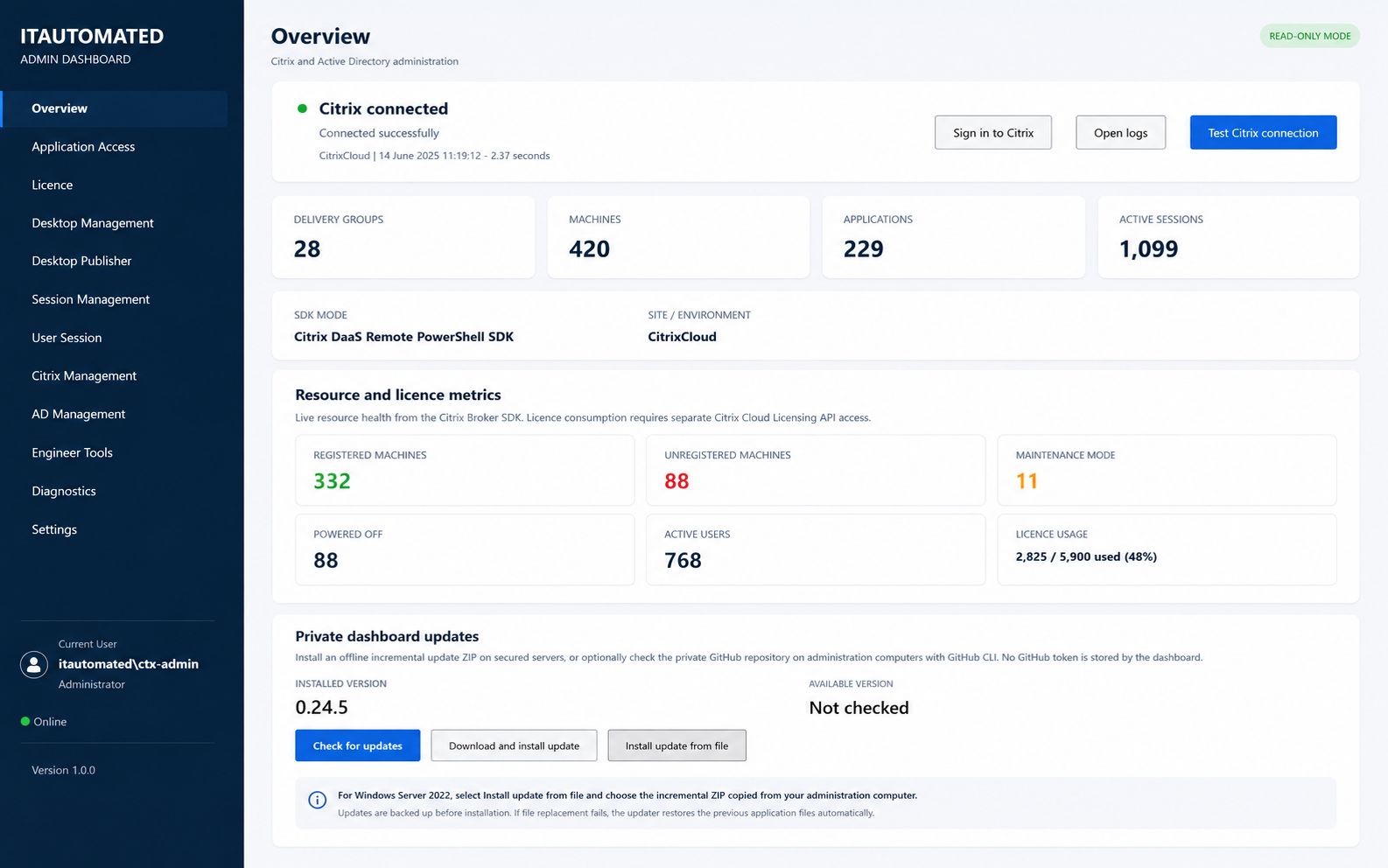Viewport: 1388px width, 868px height.
Task: Click the green Citrix connected status dot
Action: [x=302, y=108]
